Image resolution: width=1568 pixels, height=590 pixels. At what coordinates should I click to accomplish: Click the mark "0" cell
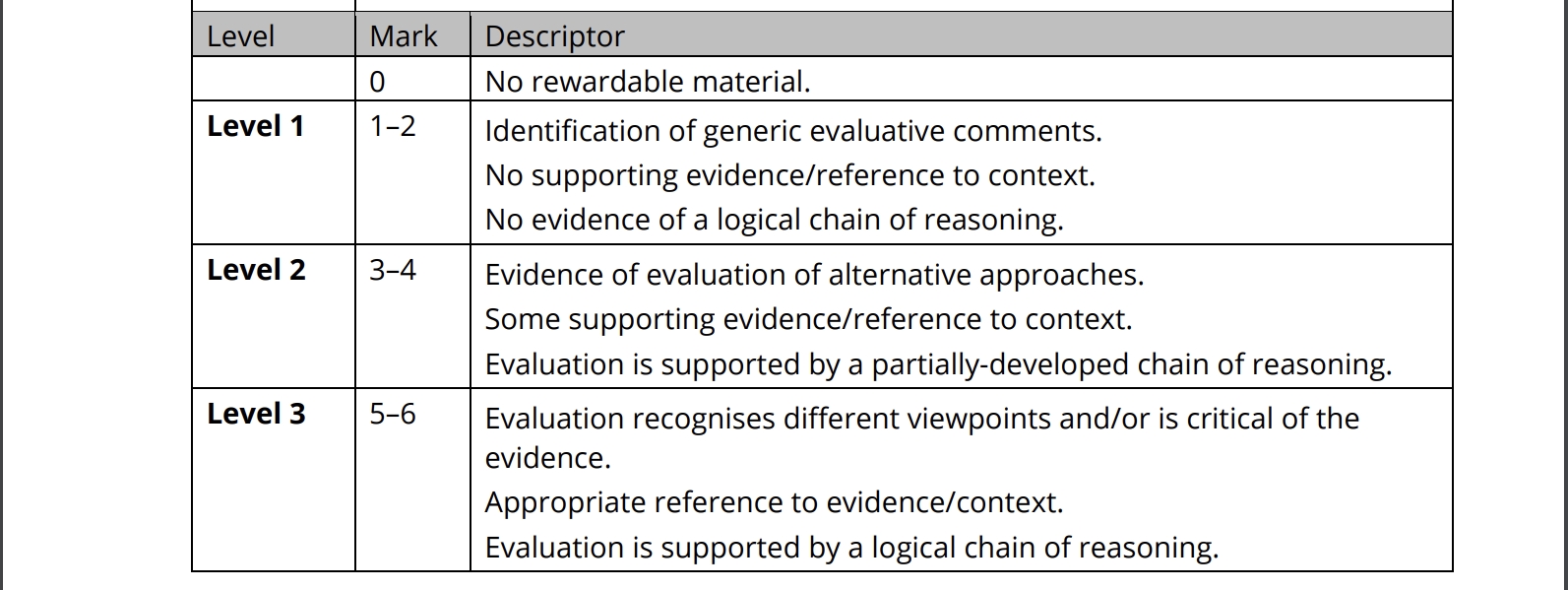tap(378, 82)
